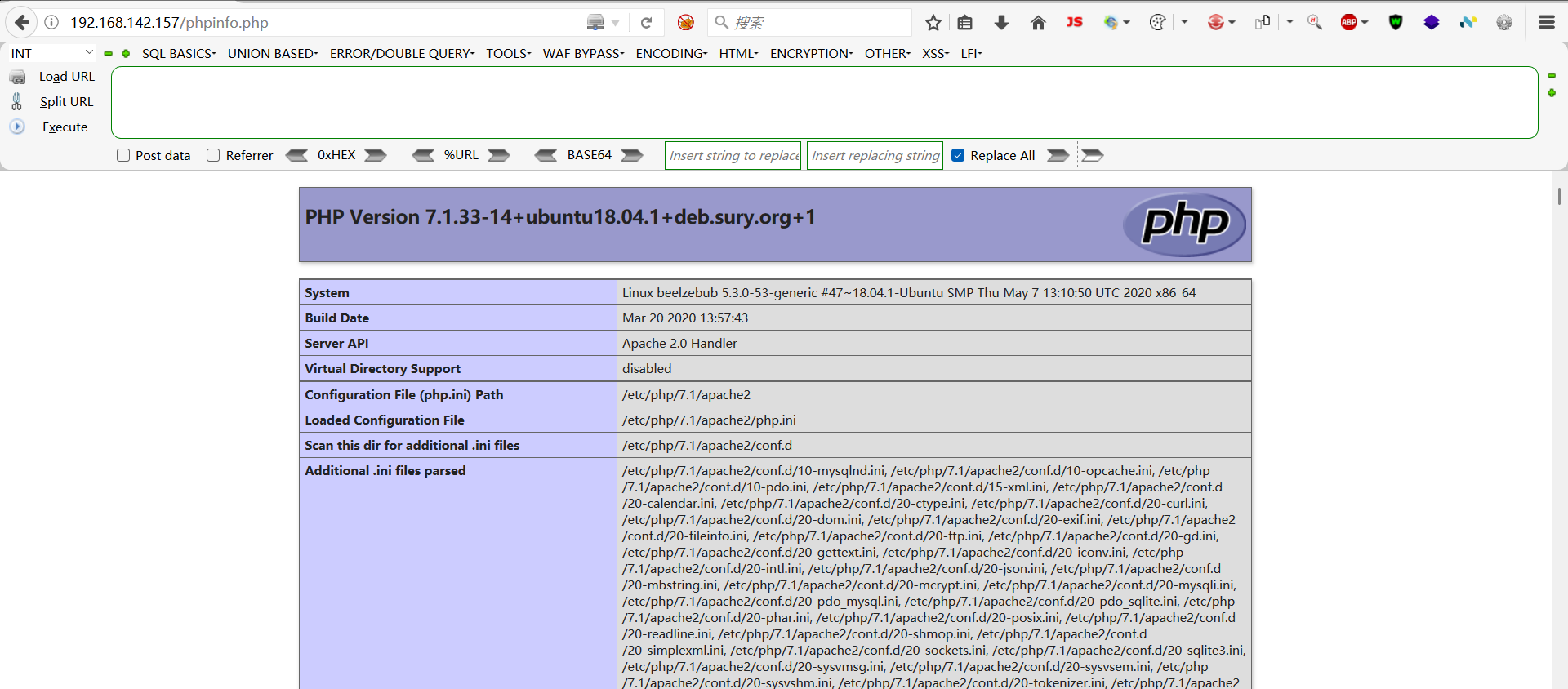Click green minus icon at textarea right edge
The height and width of the screenshot is (689, 1568).
tap(1552, 76)
